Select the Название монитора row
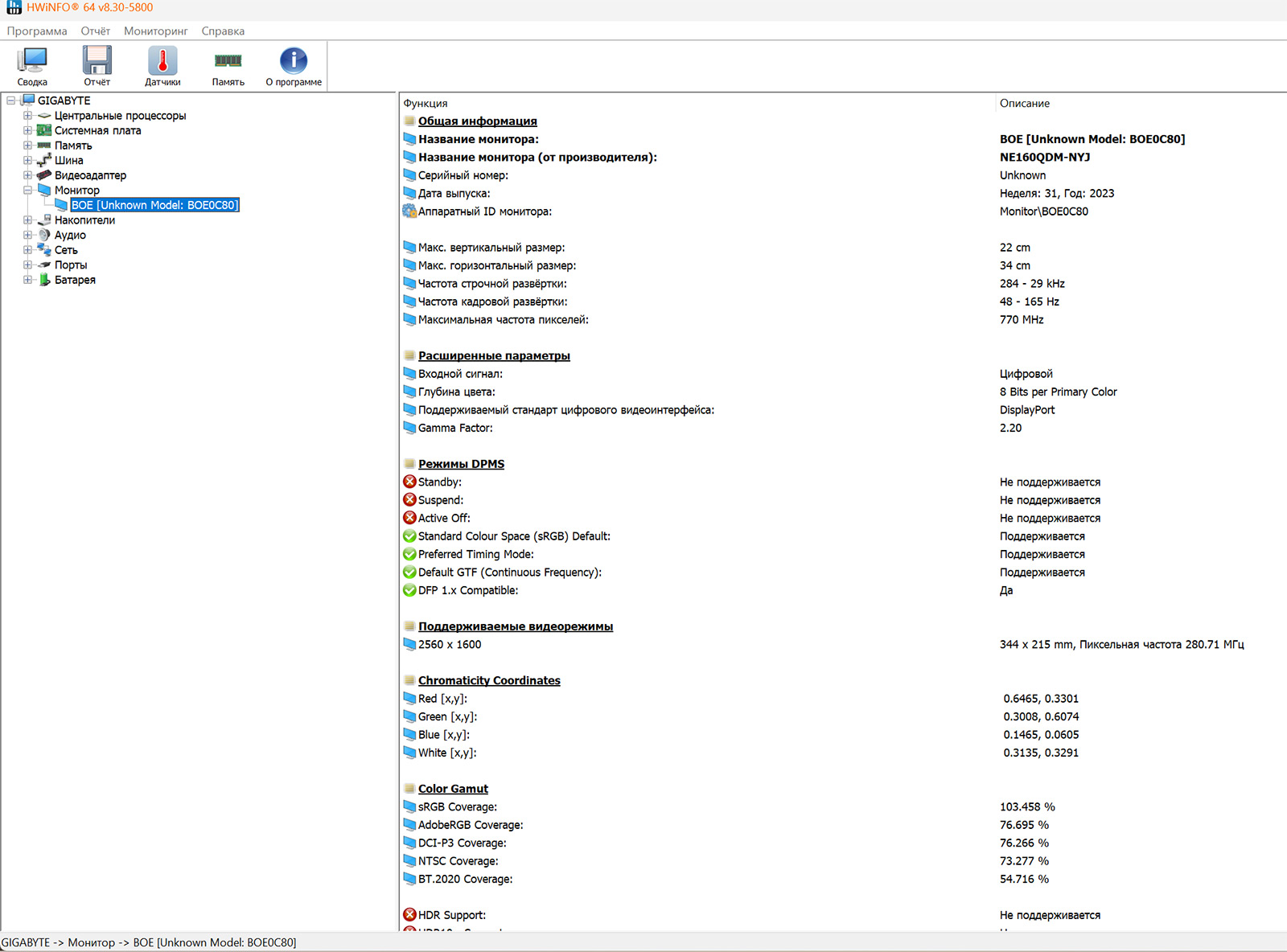The height and width of the screenshot is (952, 1287). [478, 139]
